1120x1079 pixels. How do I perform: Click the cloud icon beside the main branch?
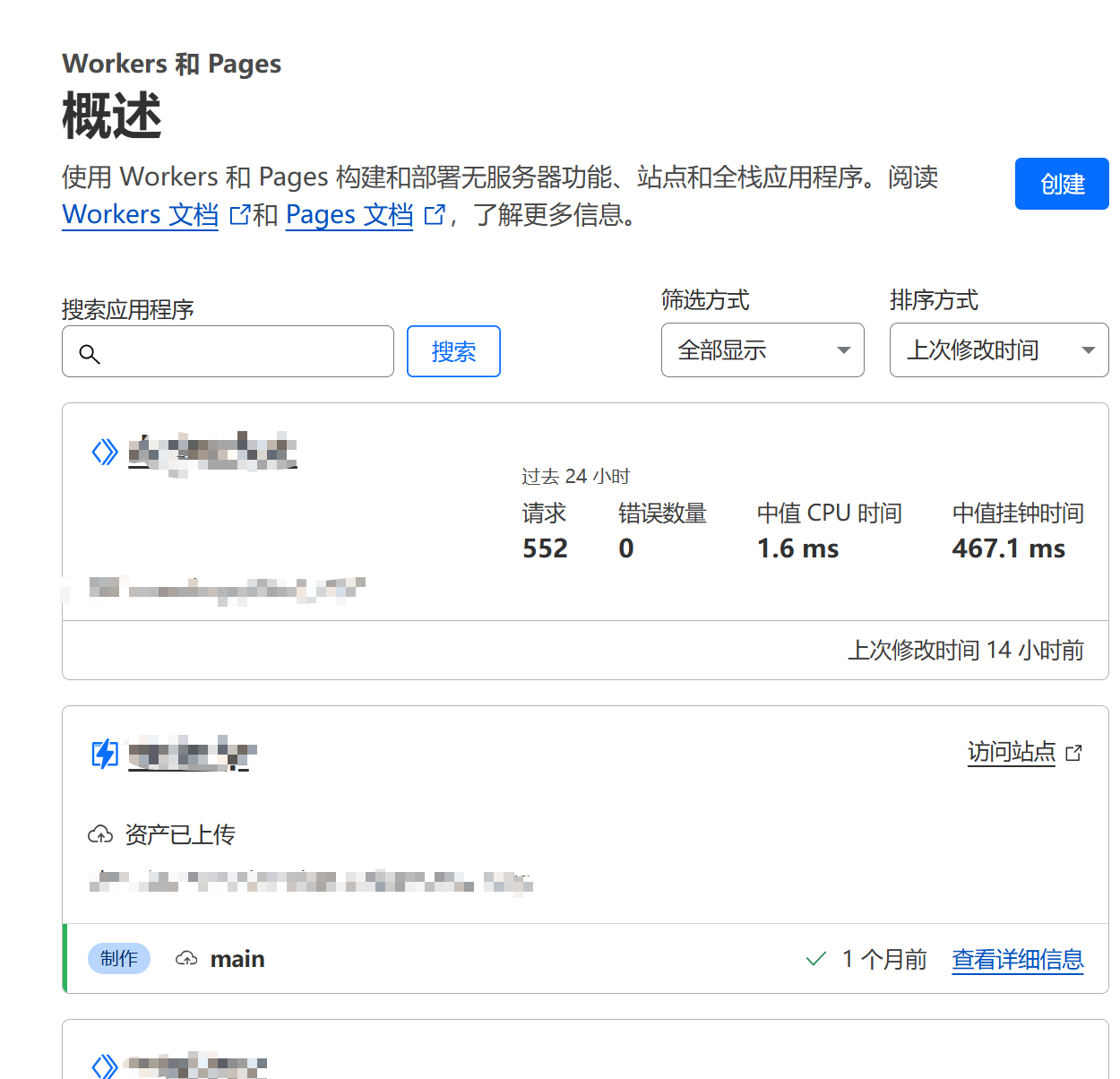(x=186, y=958)
